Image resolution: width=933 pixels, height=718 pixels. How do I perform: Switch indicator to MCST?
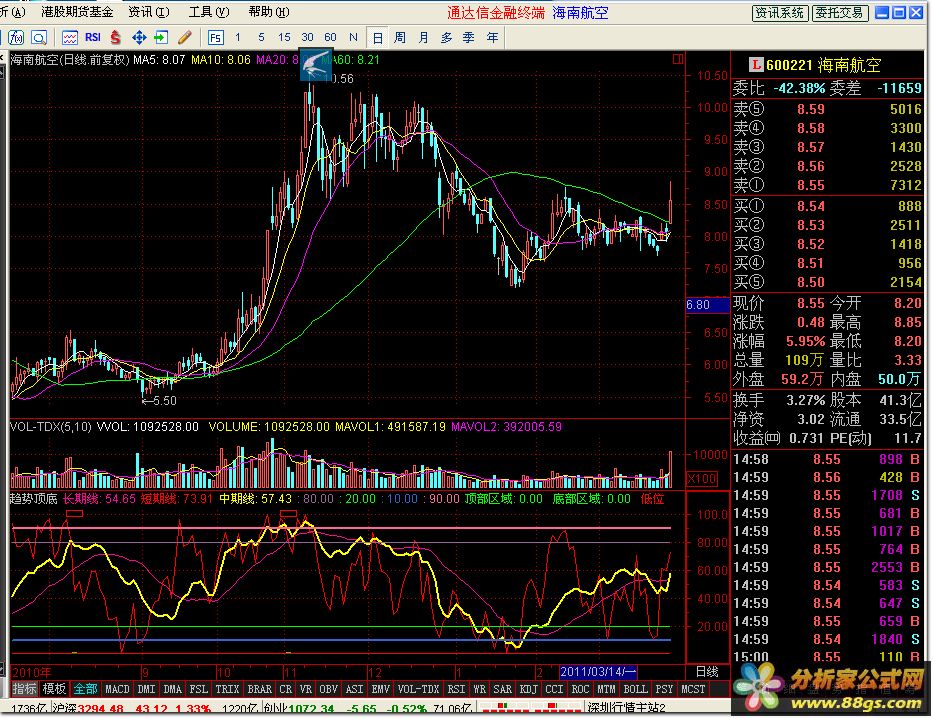693,689
